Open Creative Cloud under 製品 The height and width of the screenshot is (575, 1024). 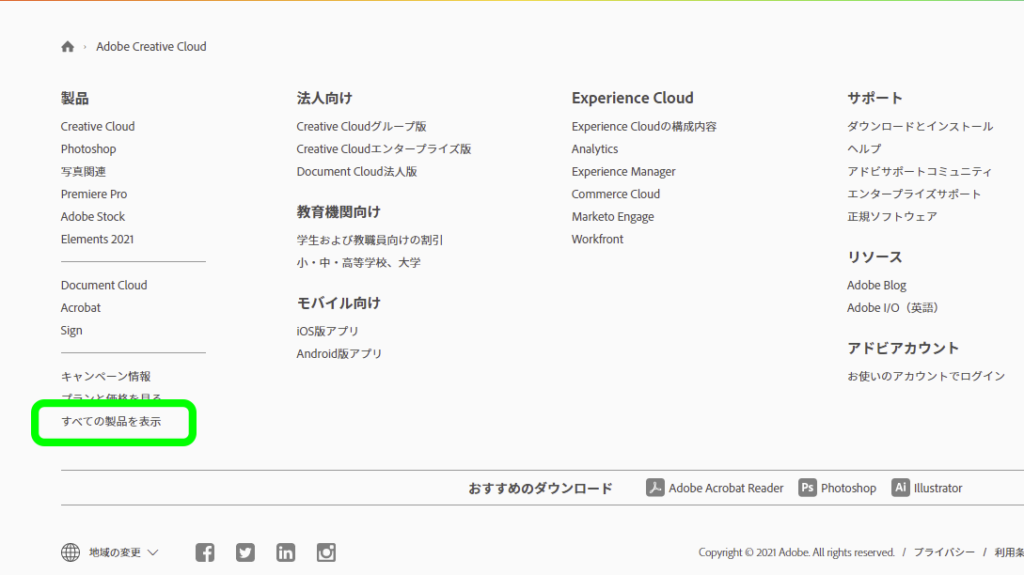pyautogui.click(x=97, y=126)
